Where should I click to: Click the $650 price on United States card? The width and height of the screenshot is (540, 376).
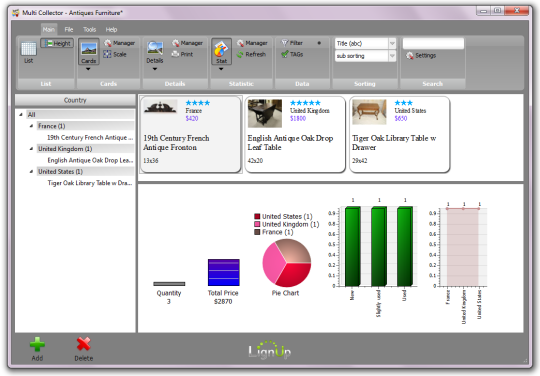pyautogui.click(x=401, y=118)
